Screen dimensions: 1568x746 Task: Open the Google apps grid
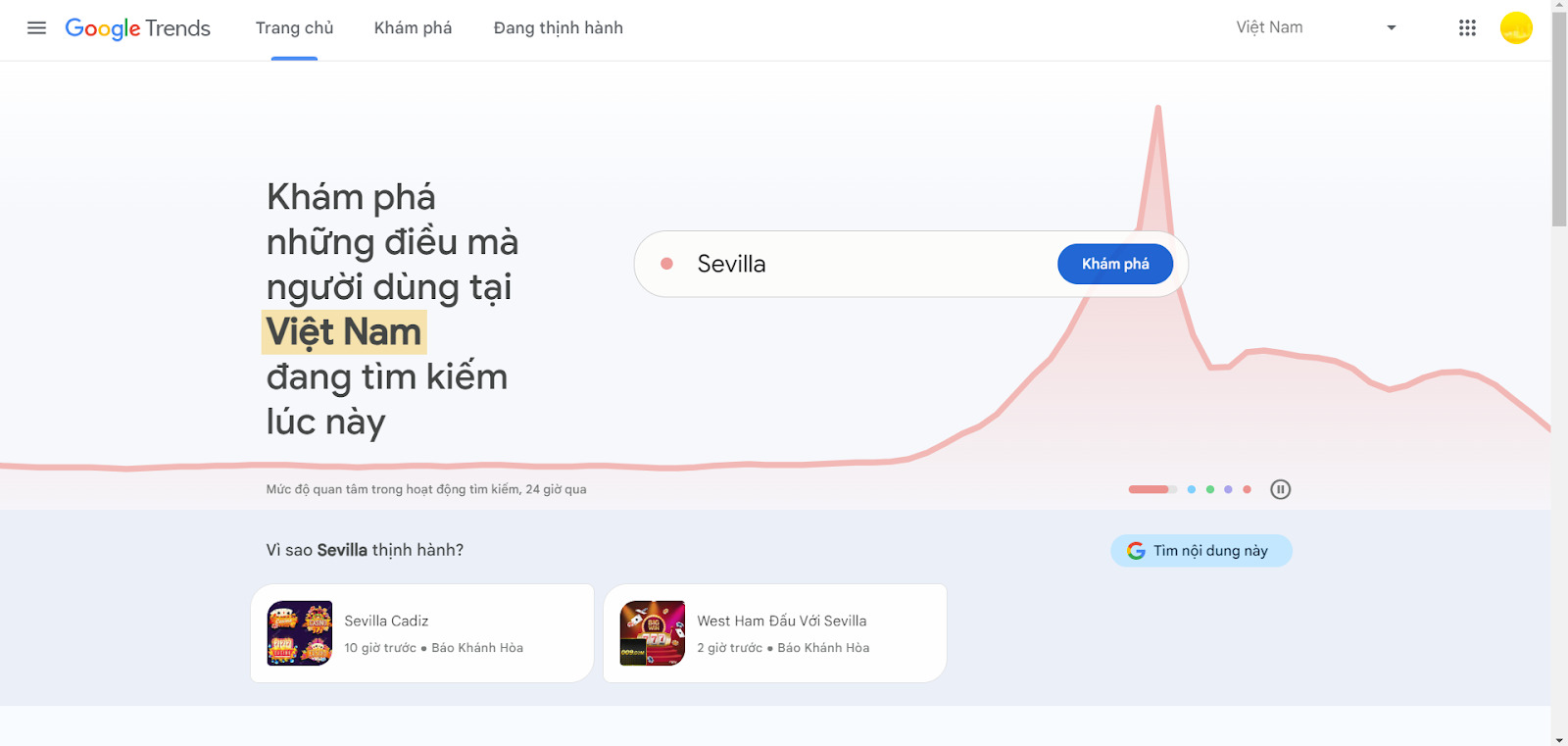click(1467, 27)
